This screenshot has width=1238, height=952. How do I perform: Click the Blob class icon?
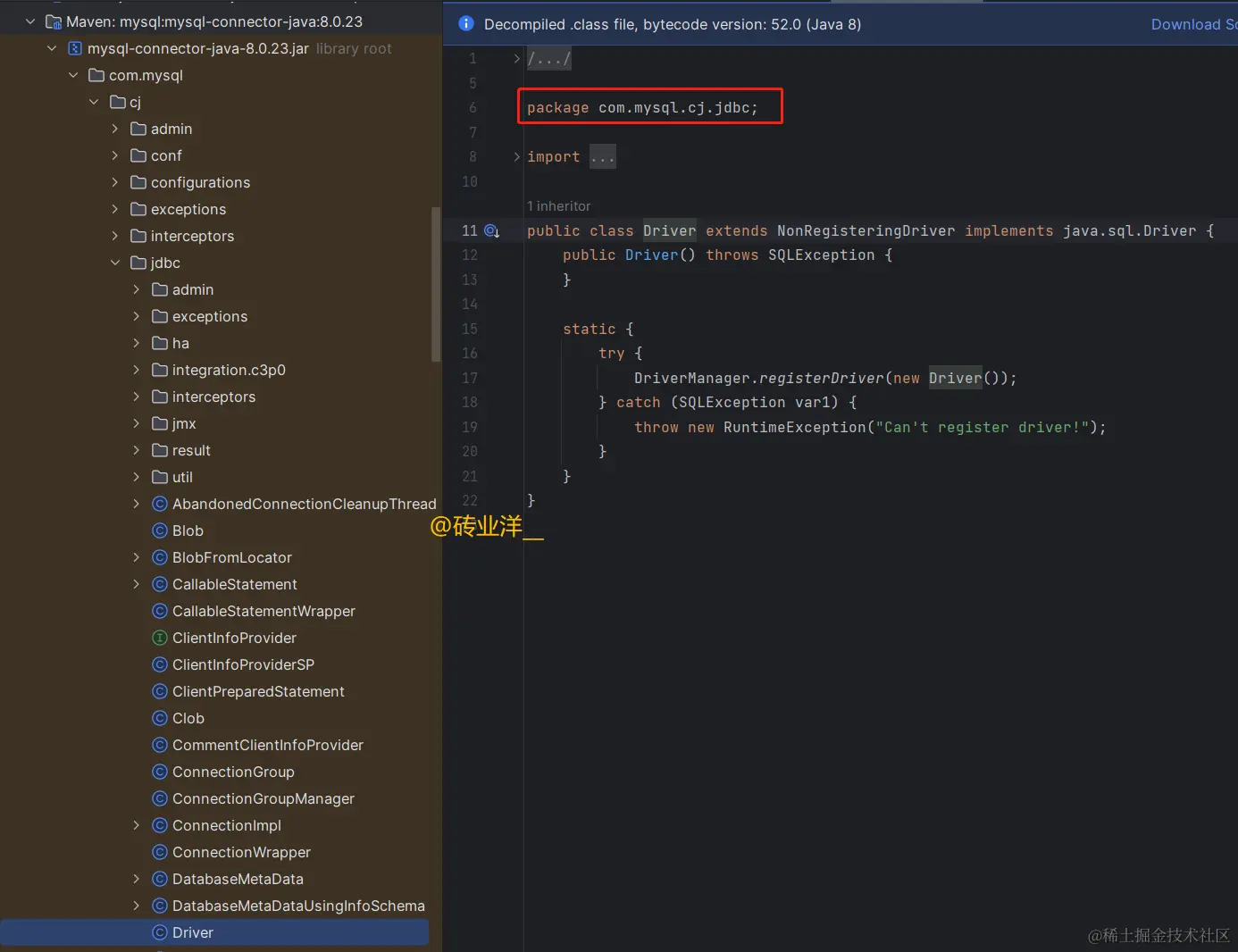pyautogui.click(x=160, y=530)
